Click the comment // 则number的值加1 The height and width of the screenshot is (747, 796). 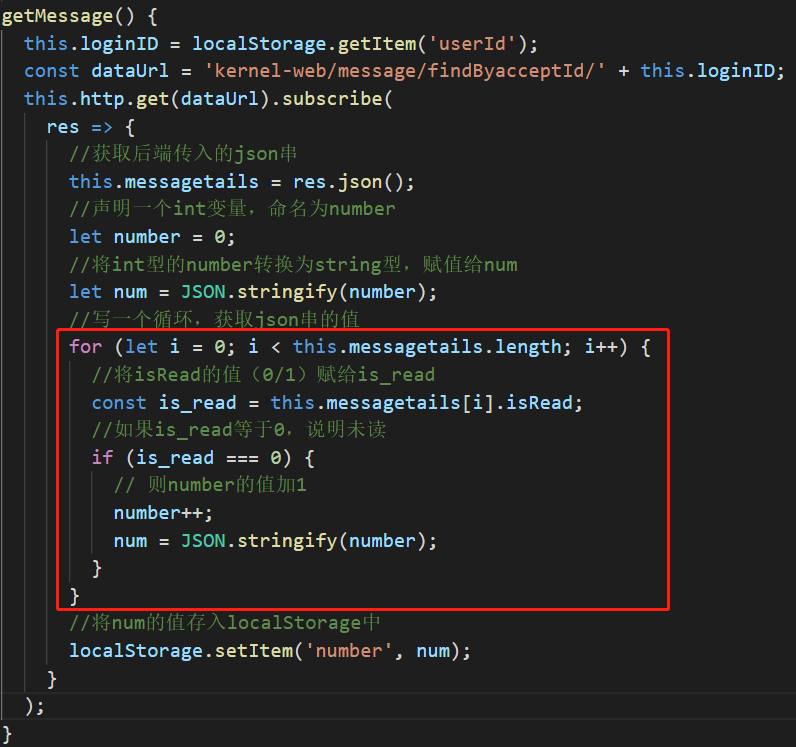210,485
